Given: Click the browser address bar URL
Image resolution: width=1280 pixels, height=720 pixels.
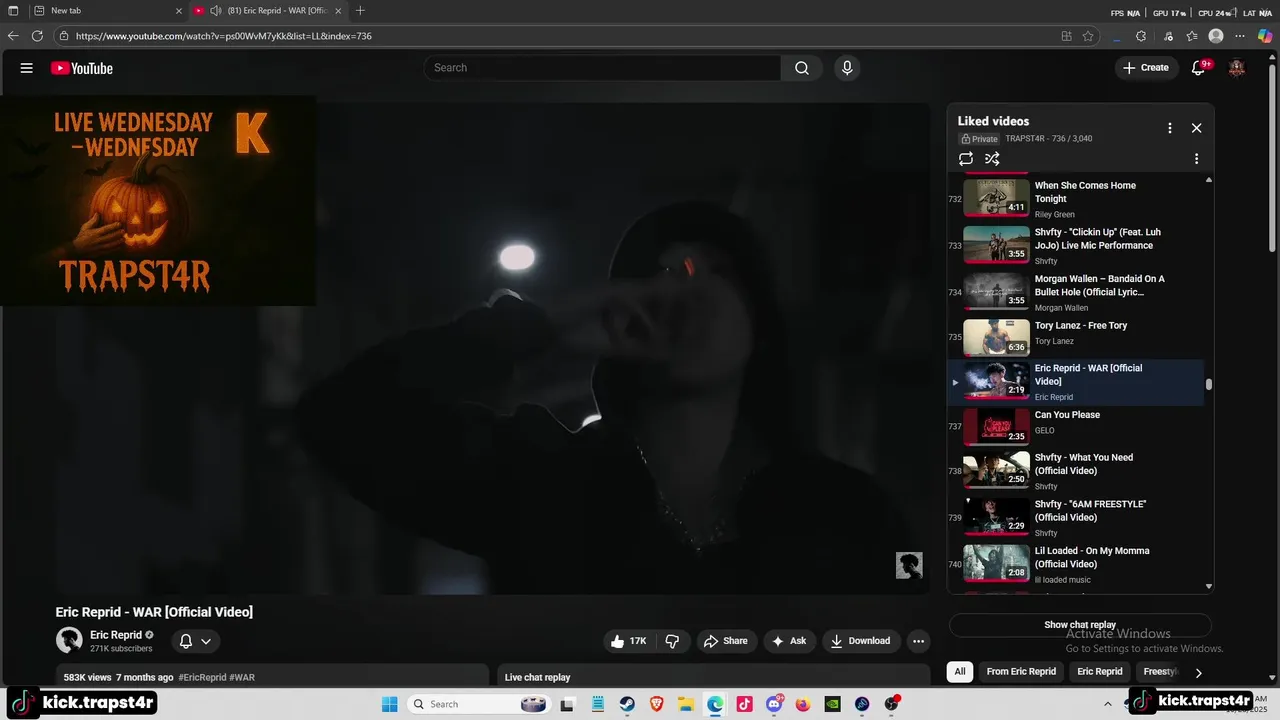Looking at the screenshot, I should (224, 36).
